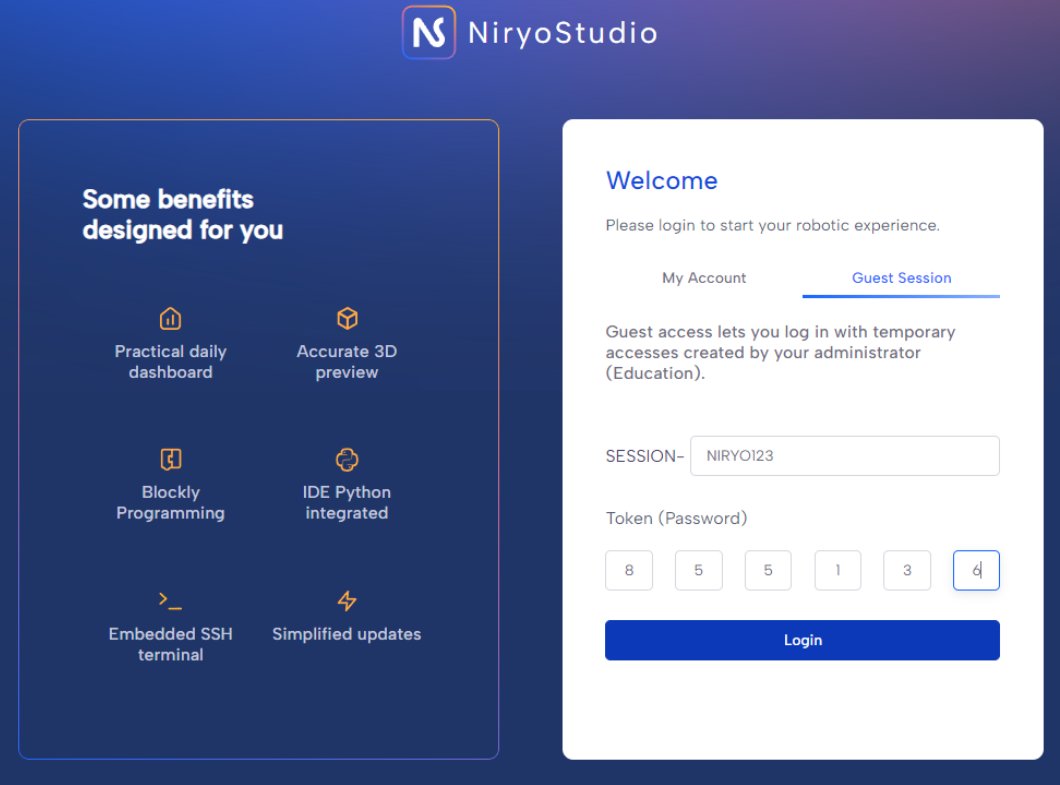Click the IDE Python integrated icon
This screenshot has height=785, width=1060.
point(347,460)
